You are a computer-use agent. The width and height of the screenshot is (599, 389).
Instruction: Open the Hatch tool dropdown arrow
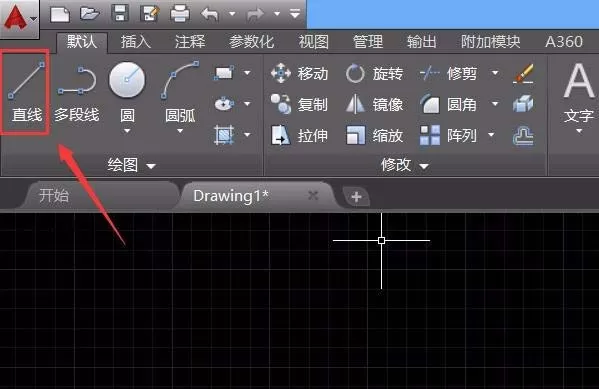247,135
